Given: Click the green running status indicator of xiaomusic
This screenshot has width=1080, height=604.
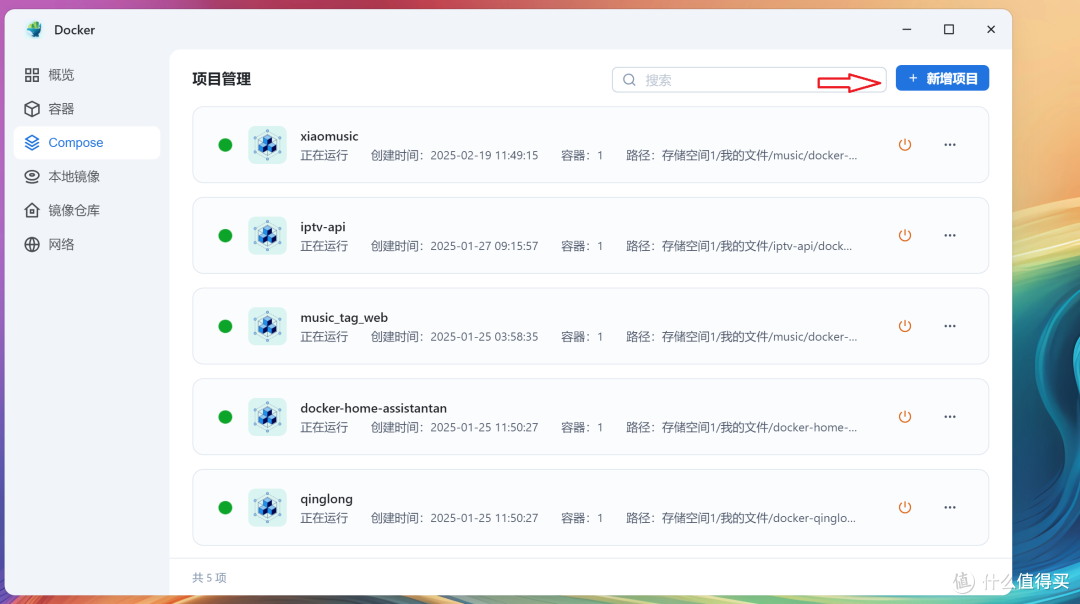Looking at the screenshot, I should tap(224, 144).
